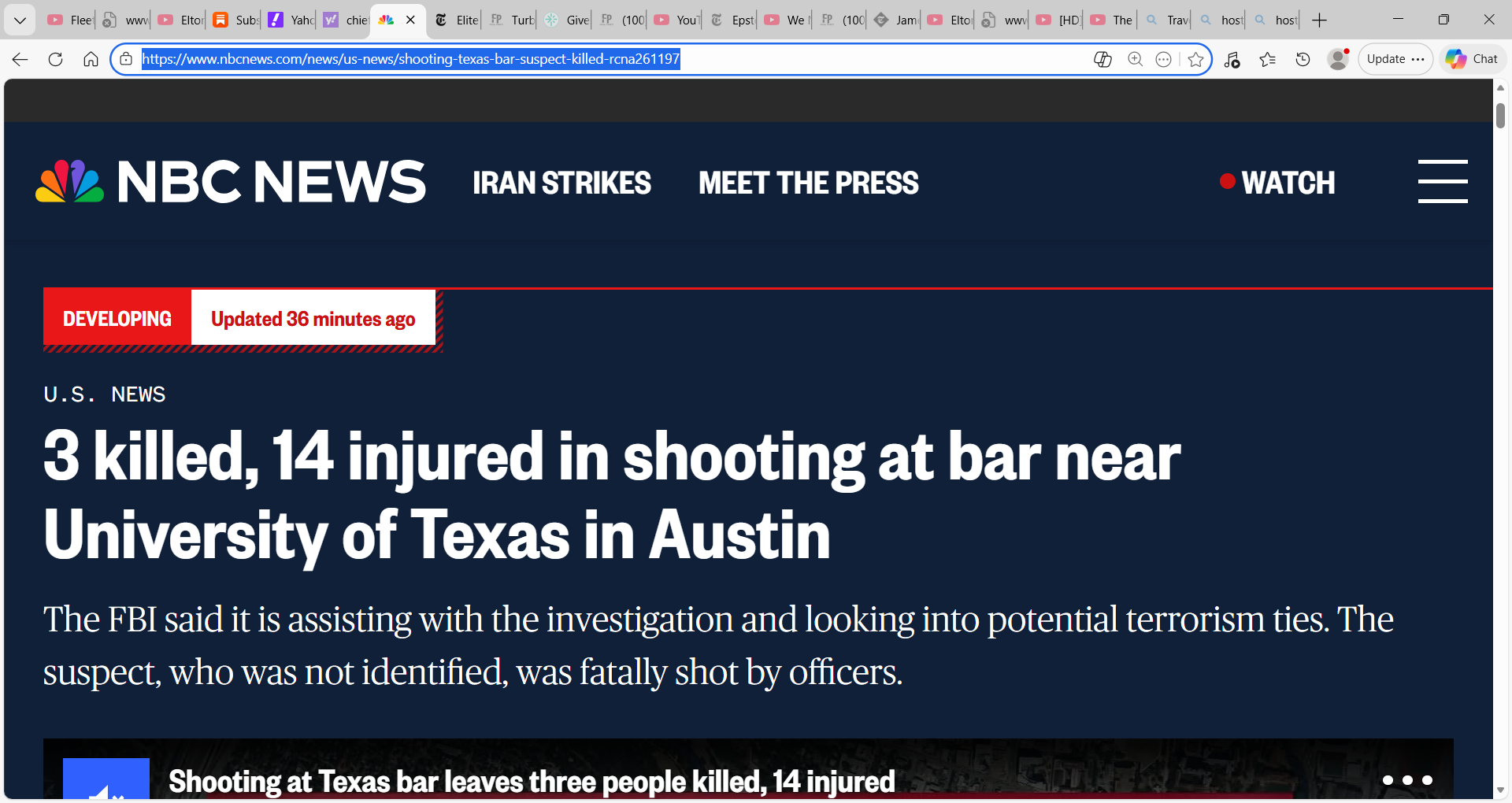Switch to the Give tab

[567, 20]
